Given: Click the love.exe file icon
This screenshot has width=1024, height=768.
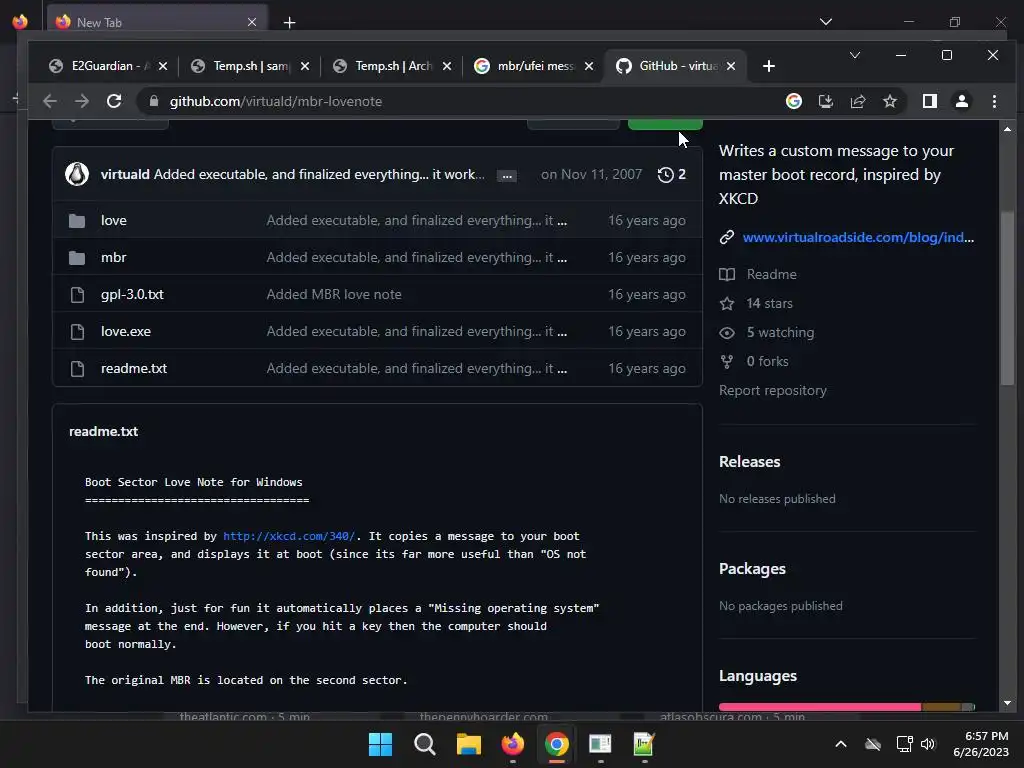Looking at the screenshot, I should pos(77,332).
